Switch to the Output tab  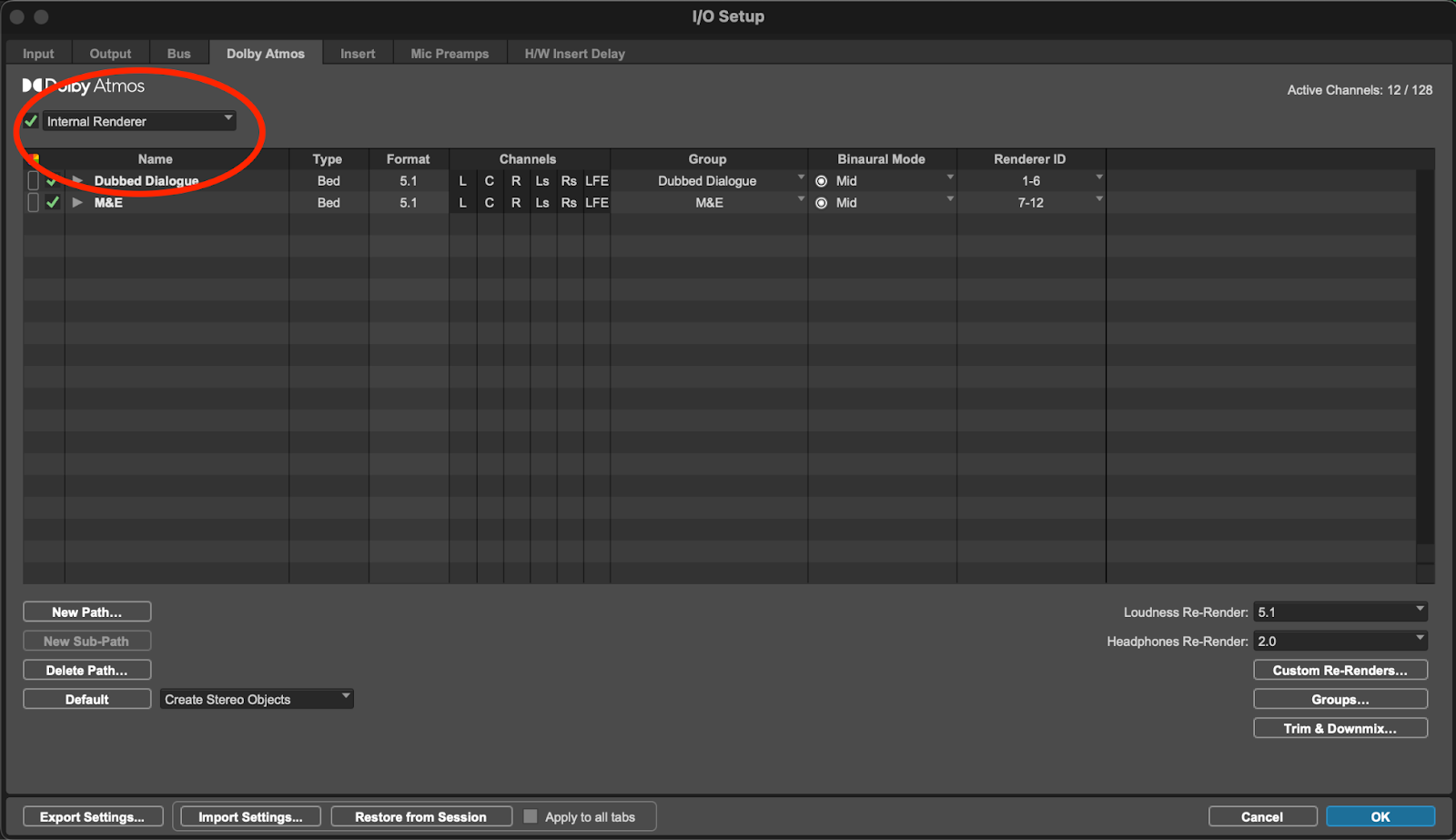110,54
